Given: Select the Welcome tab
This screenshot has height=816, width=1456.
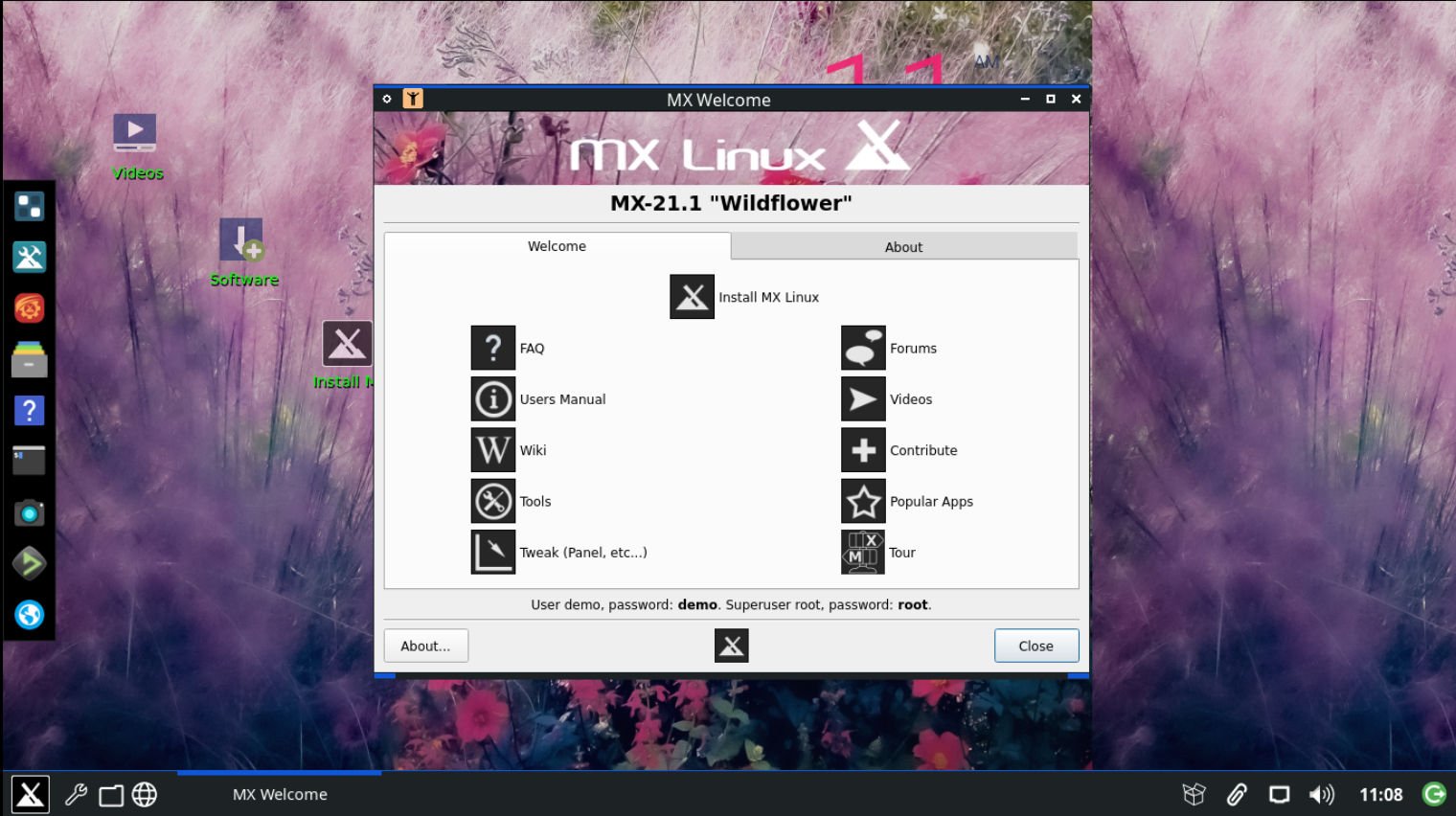Looking at the screenshot, I should pos(557,246).
